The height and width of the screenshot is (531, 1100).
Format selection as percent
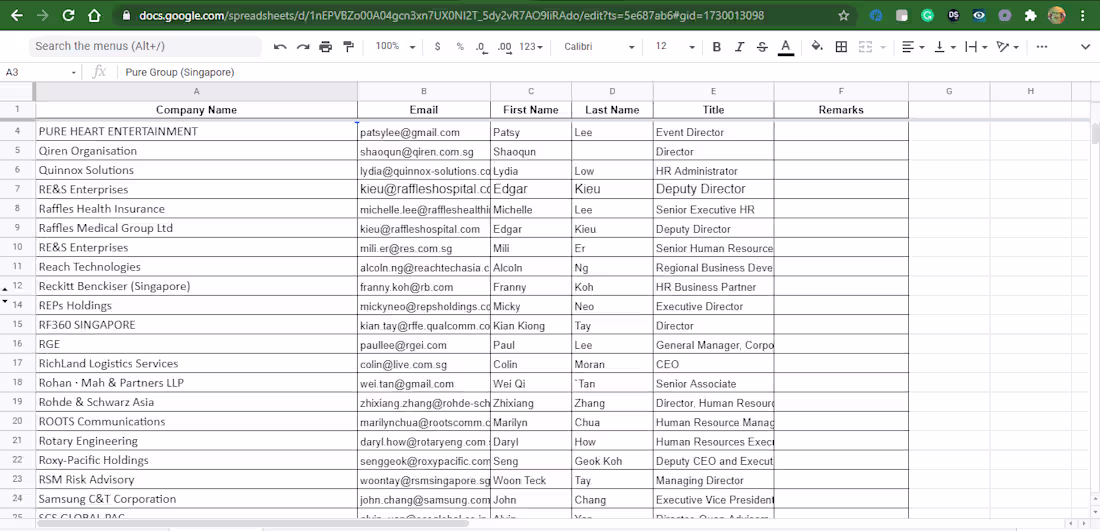[460, 46]
